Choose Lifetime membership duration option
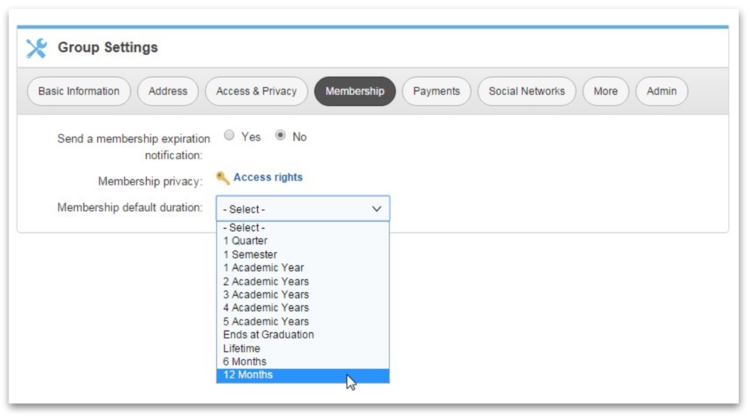The height and width of the screenshot is (416, 750). tap(303, 349)
